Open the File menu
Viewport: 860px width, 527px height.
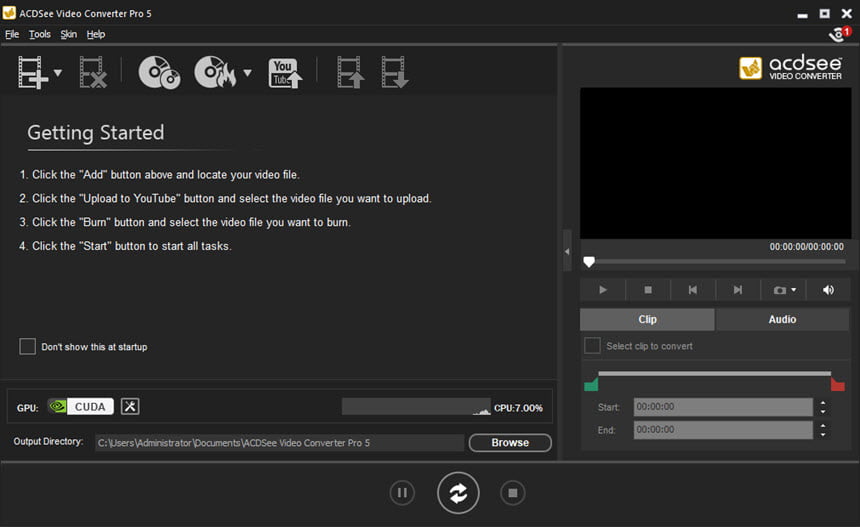click(12, 34)
